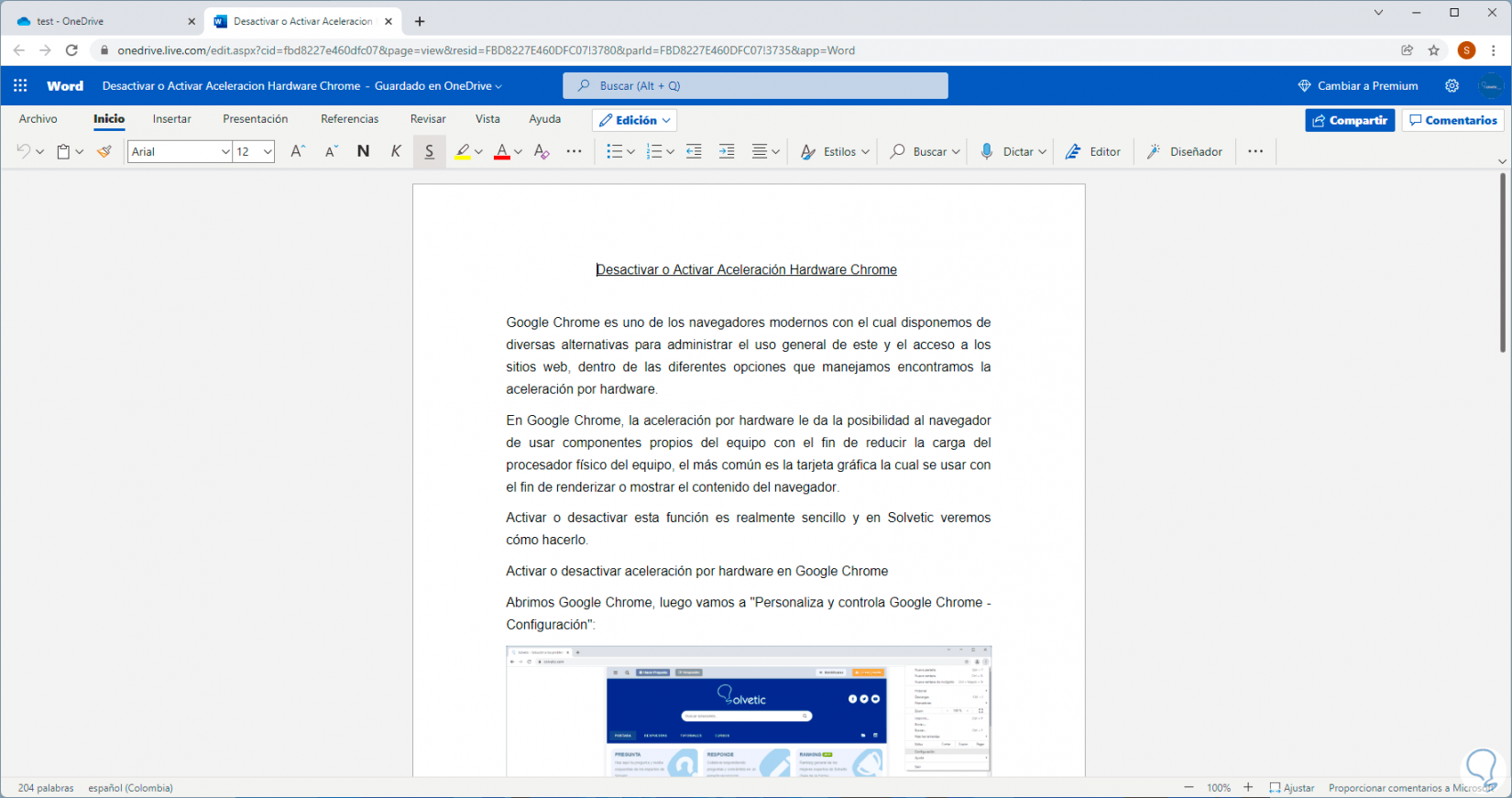
Task: Open Word settings gear
Action: 1452,85
